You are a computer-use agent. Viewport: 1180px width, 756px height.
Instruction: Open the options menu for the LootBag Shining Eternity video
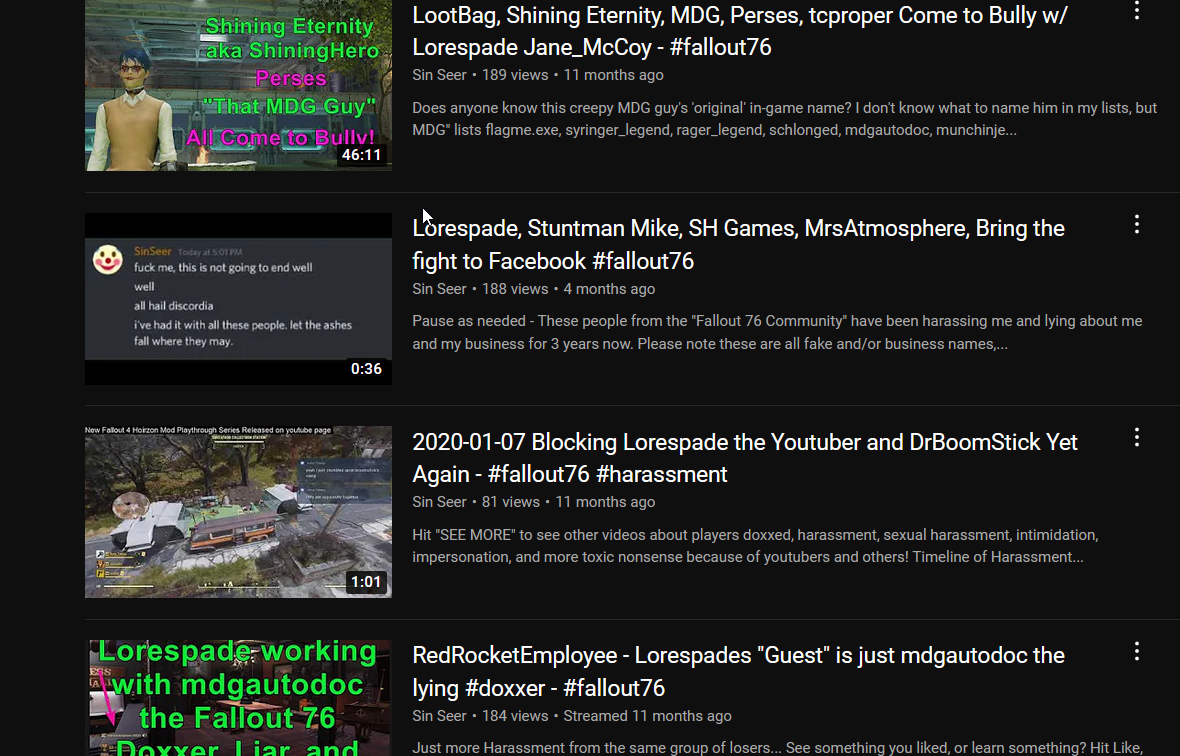point(1136,11)
